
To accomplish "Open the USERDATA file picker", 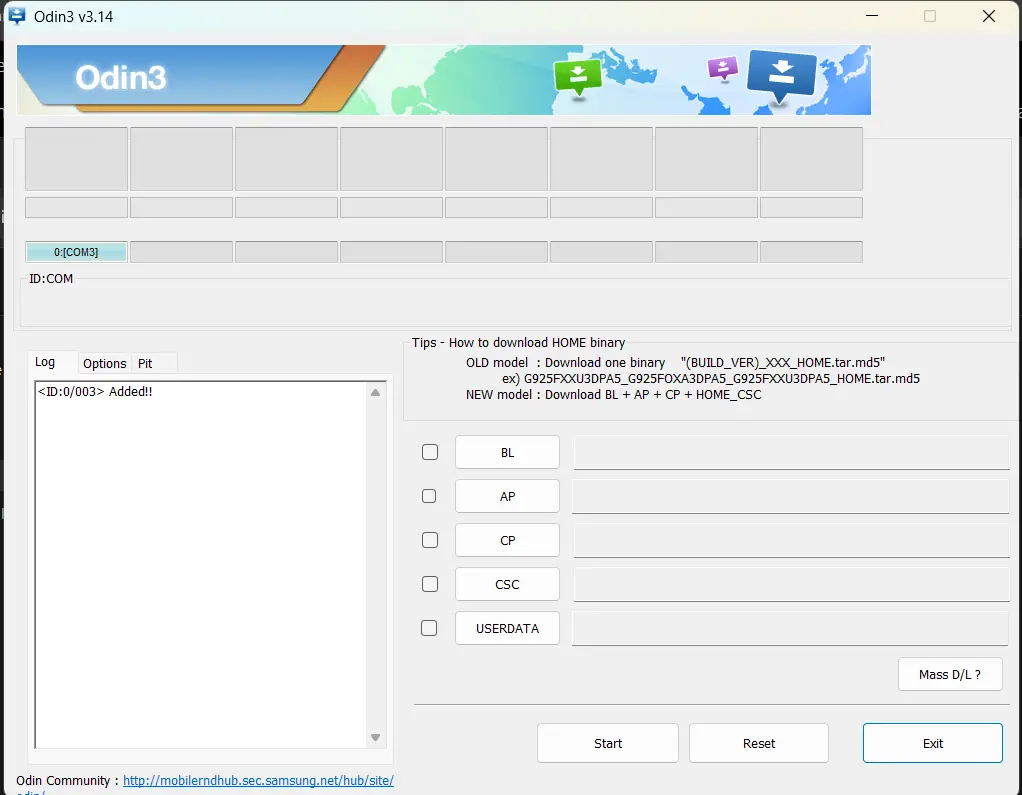I will point(507,628).
